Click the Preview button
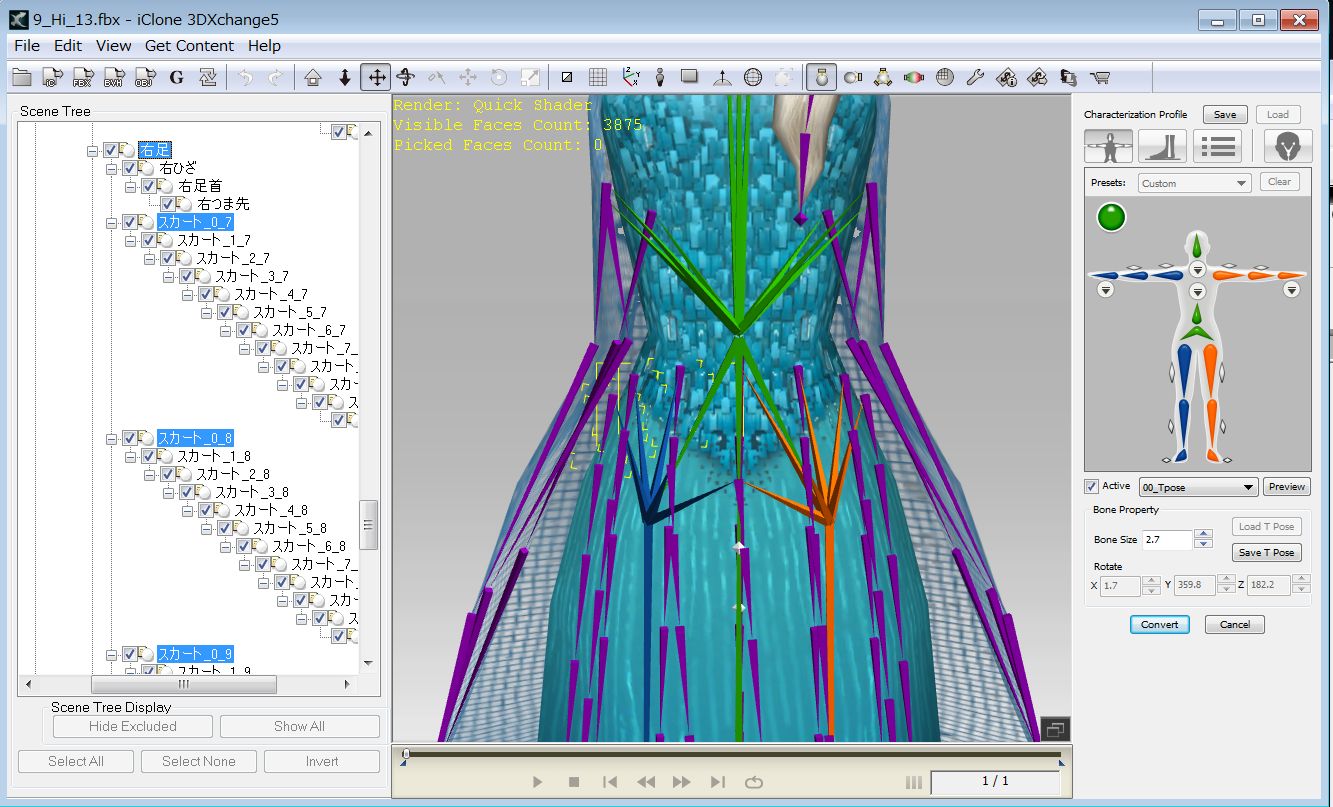Image resolution: width=1333 pixels, height=807 pixels. point(1287,487)
